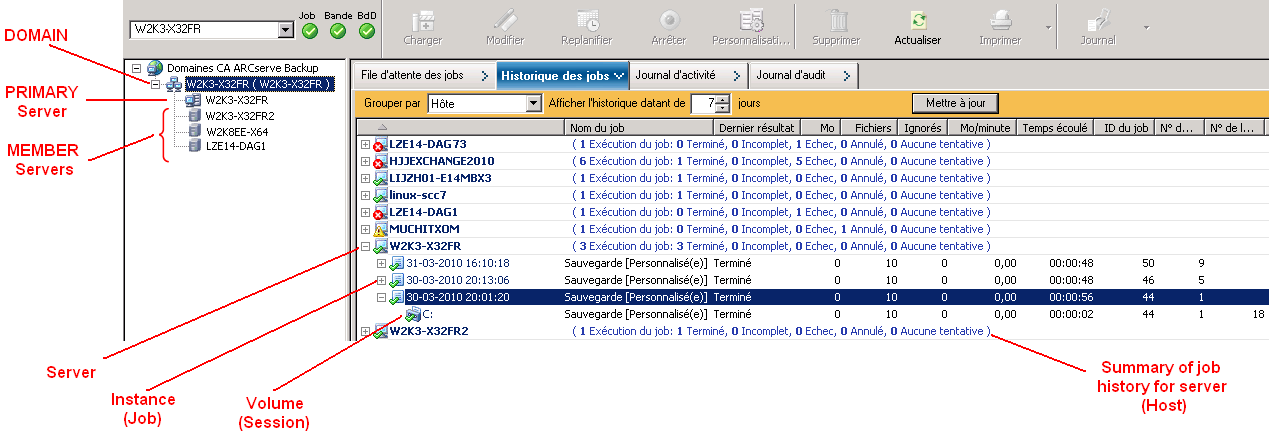The height and width of the screenshot is (441, 1269).
Task: Select W2K8EE-X64 in the server tree
Action: click(237, 131)
